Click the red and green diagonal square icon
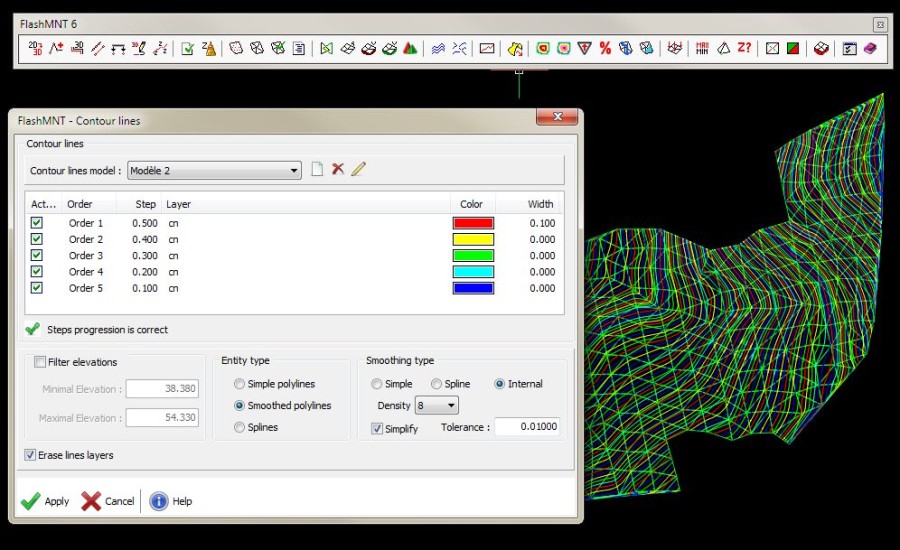 tap(793, 48)
